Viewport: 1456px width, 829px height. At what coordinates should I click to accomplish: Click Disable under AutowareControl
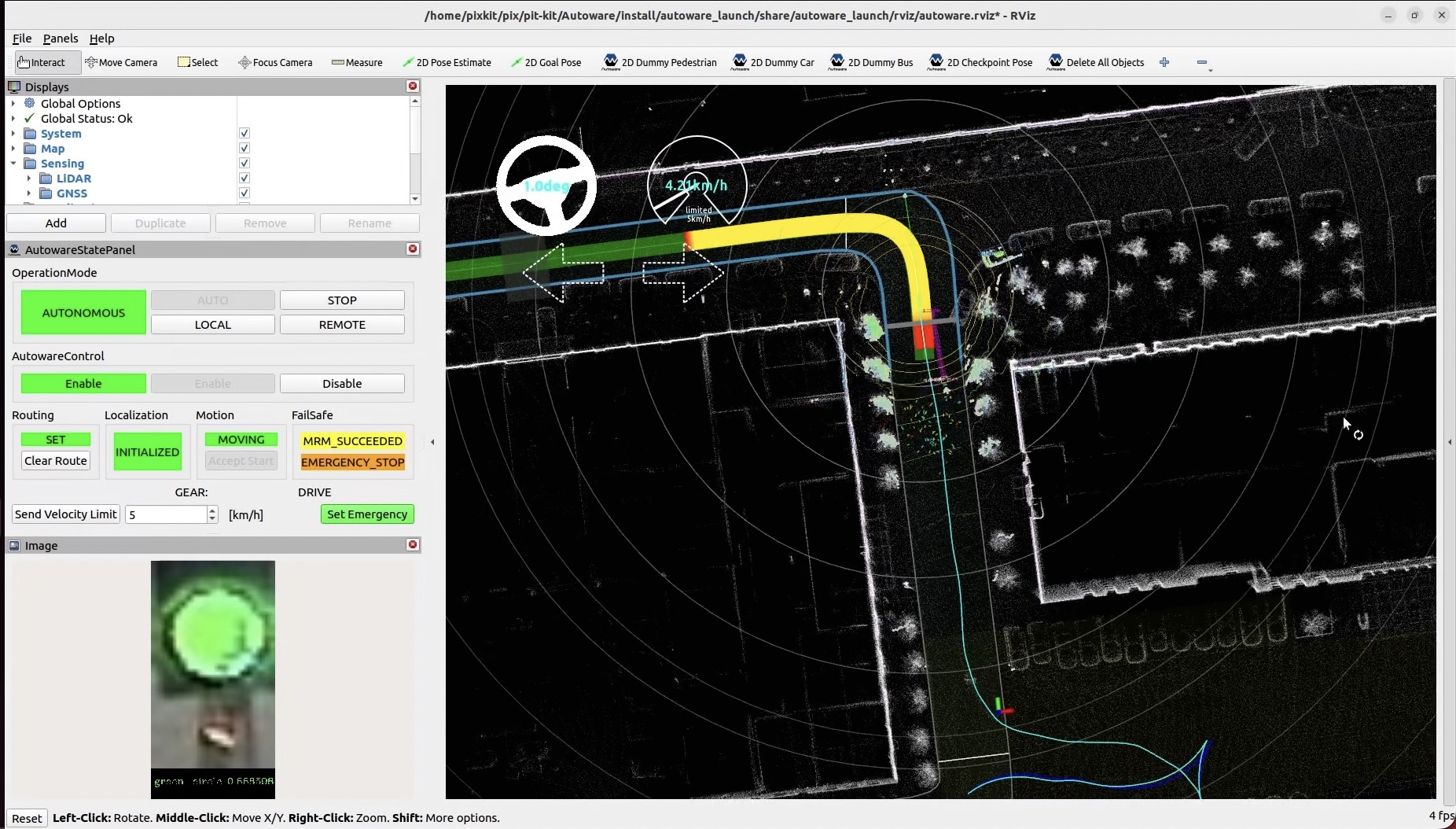(342, 383)
